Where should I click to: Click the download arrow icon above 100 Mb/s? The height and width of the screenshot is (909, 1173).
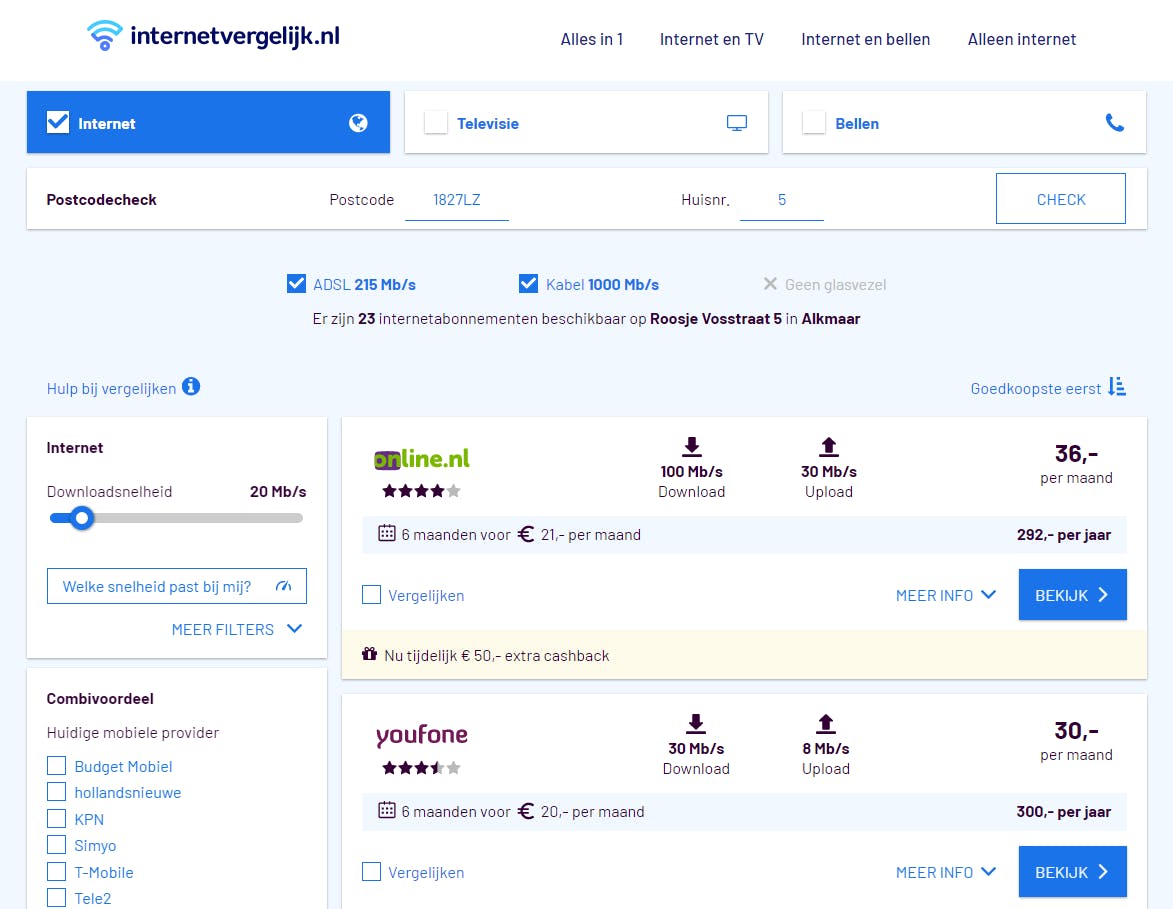[692, 447]
